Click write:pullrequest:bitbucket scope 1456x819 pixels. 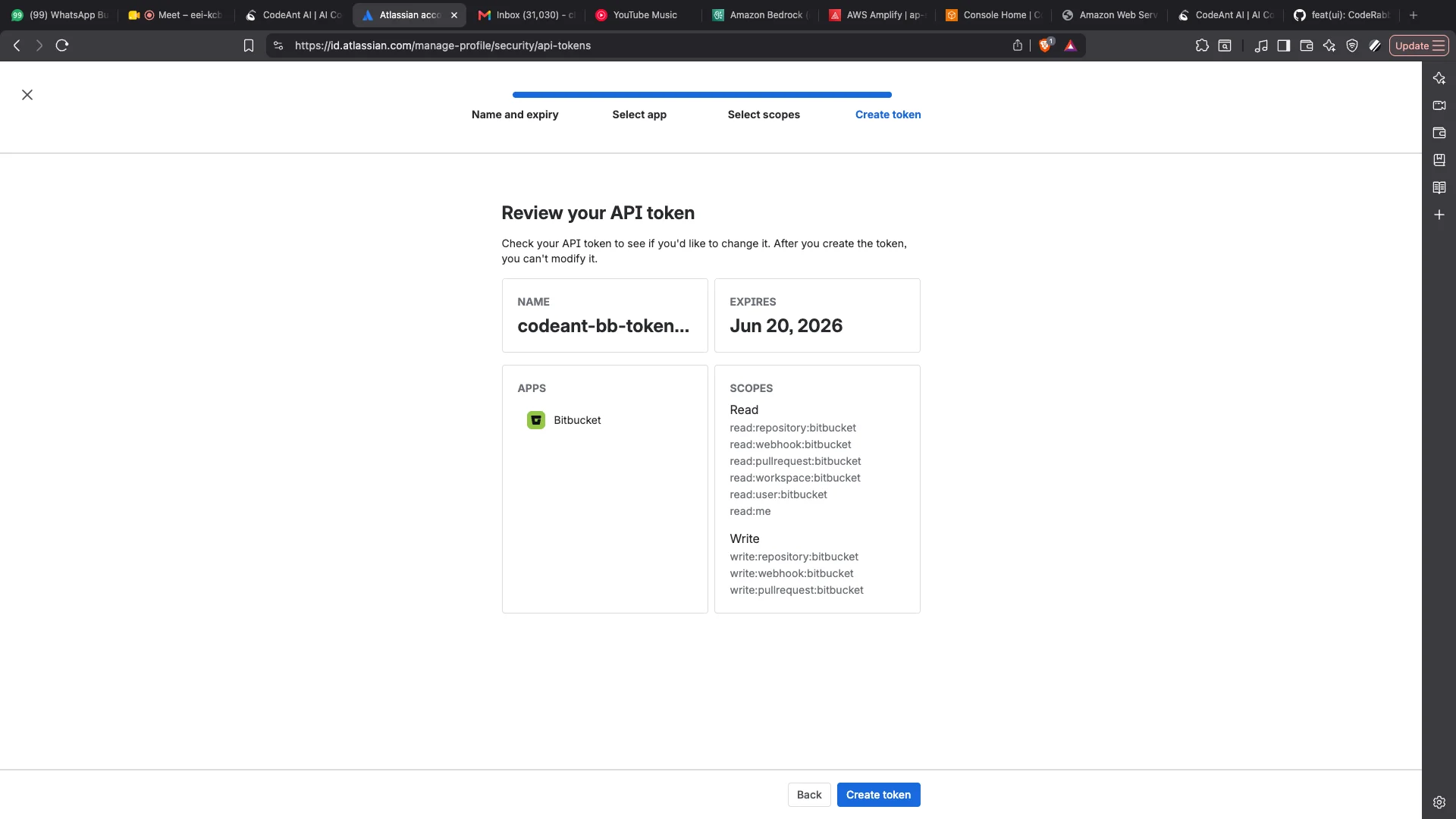coord(796,590)
